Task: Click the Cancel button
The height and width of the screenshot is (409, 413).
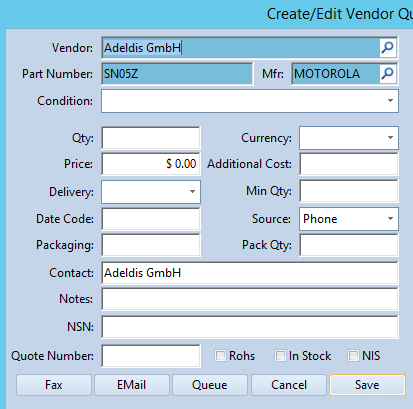Action: 289,385
